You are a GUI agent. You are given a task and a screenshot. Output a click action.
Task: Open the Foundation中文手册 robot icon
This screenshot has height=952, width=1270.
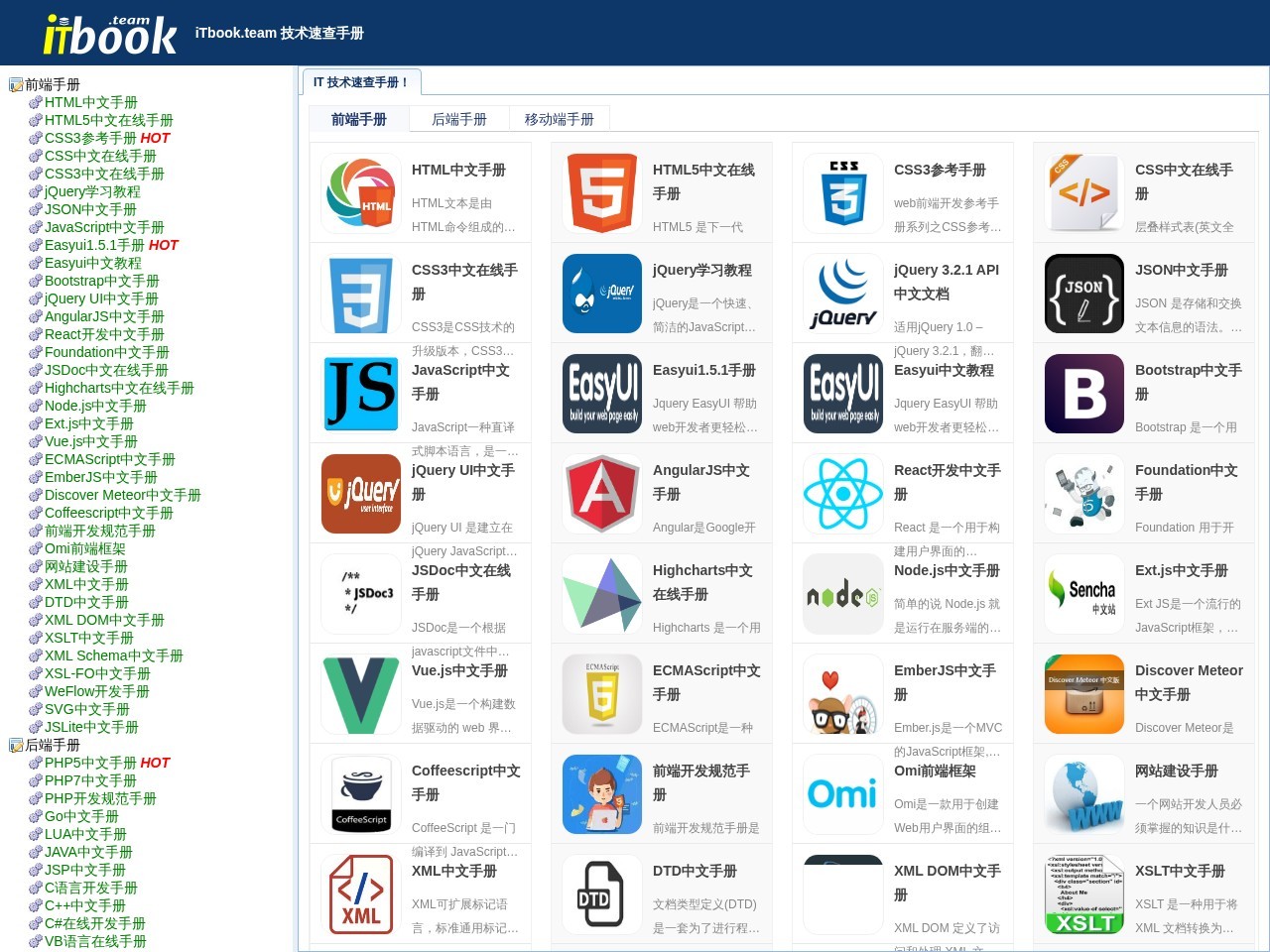(x=1084, y=494)
